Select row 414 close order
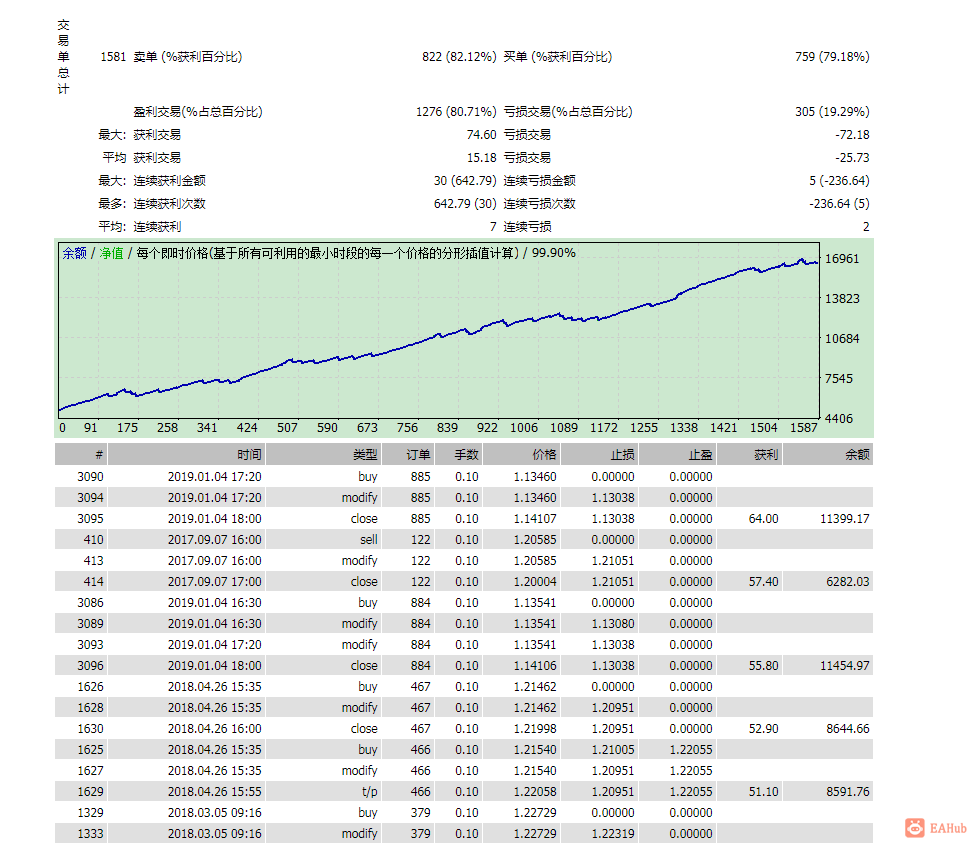This screenshot has height=843, width=976. pos(464,582)
